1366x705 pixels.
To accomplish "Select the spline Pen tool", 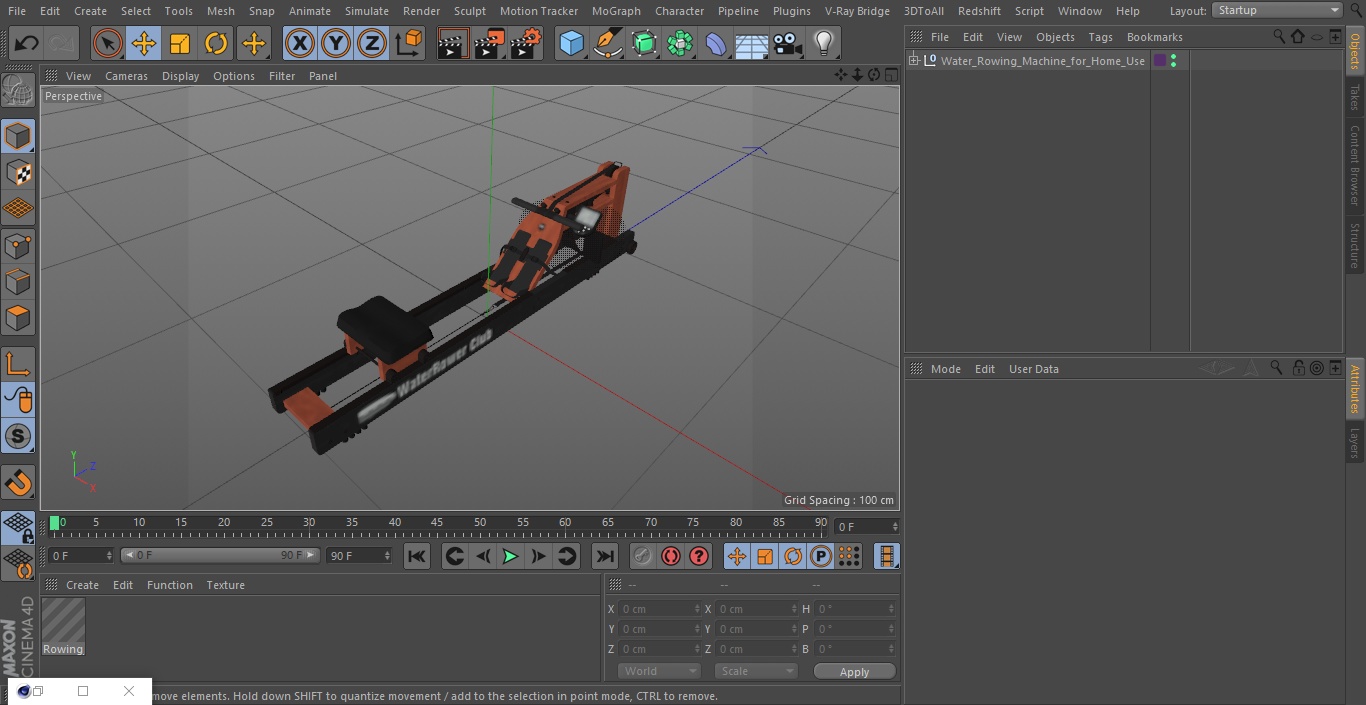I will (x=608, y=43).
